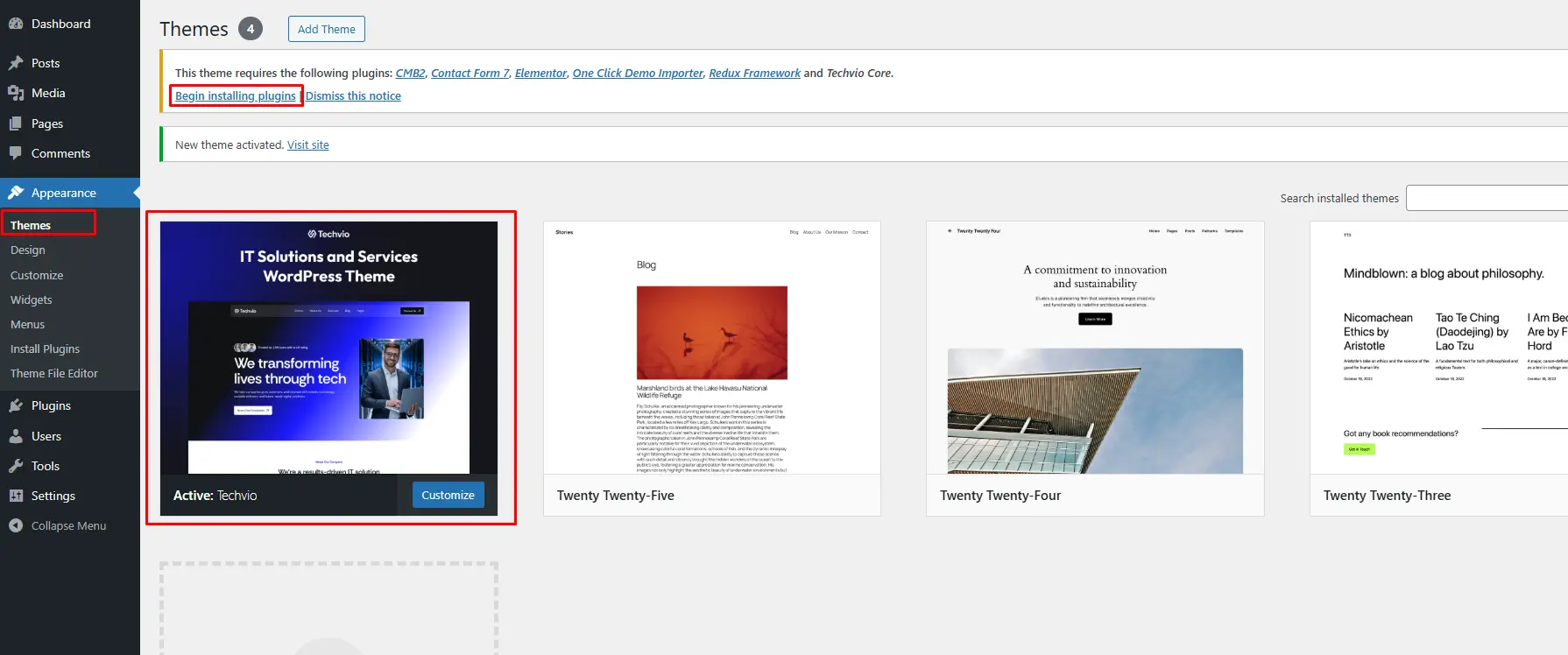Open the Pages menu item
1568x655 pixels.
(70, 123)
